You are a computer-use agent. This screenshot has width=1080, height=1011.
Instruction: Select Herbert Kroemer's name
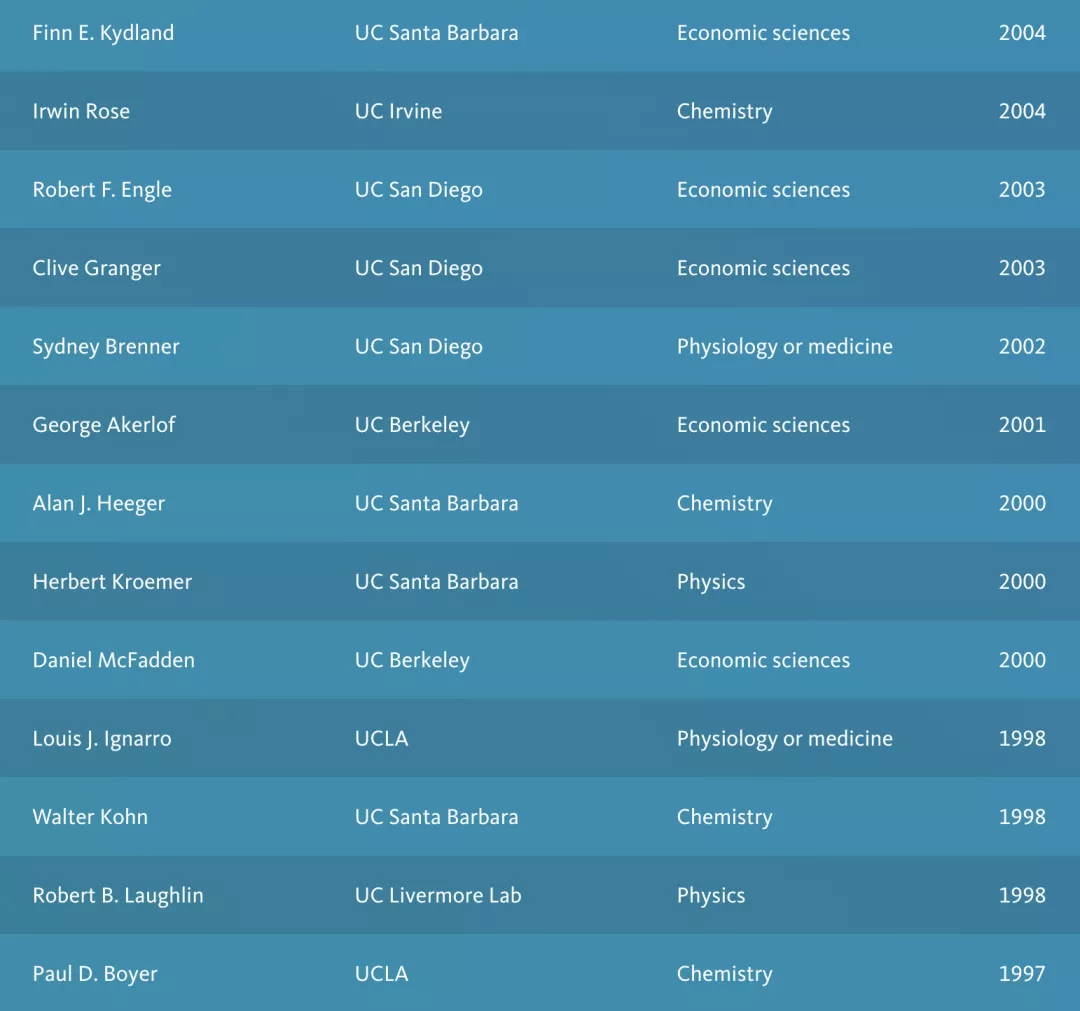[x=112, y=582]
